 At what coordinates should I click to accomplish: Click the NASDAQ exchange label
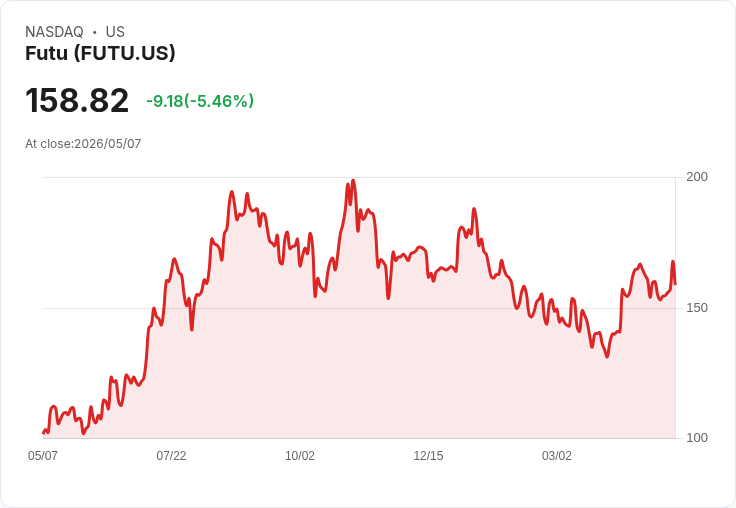coord(54,32)
